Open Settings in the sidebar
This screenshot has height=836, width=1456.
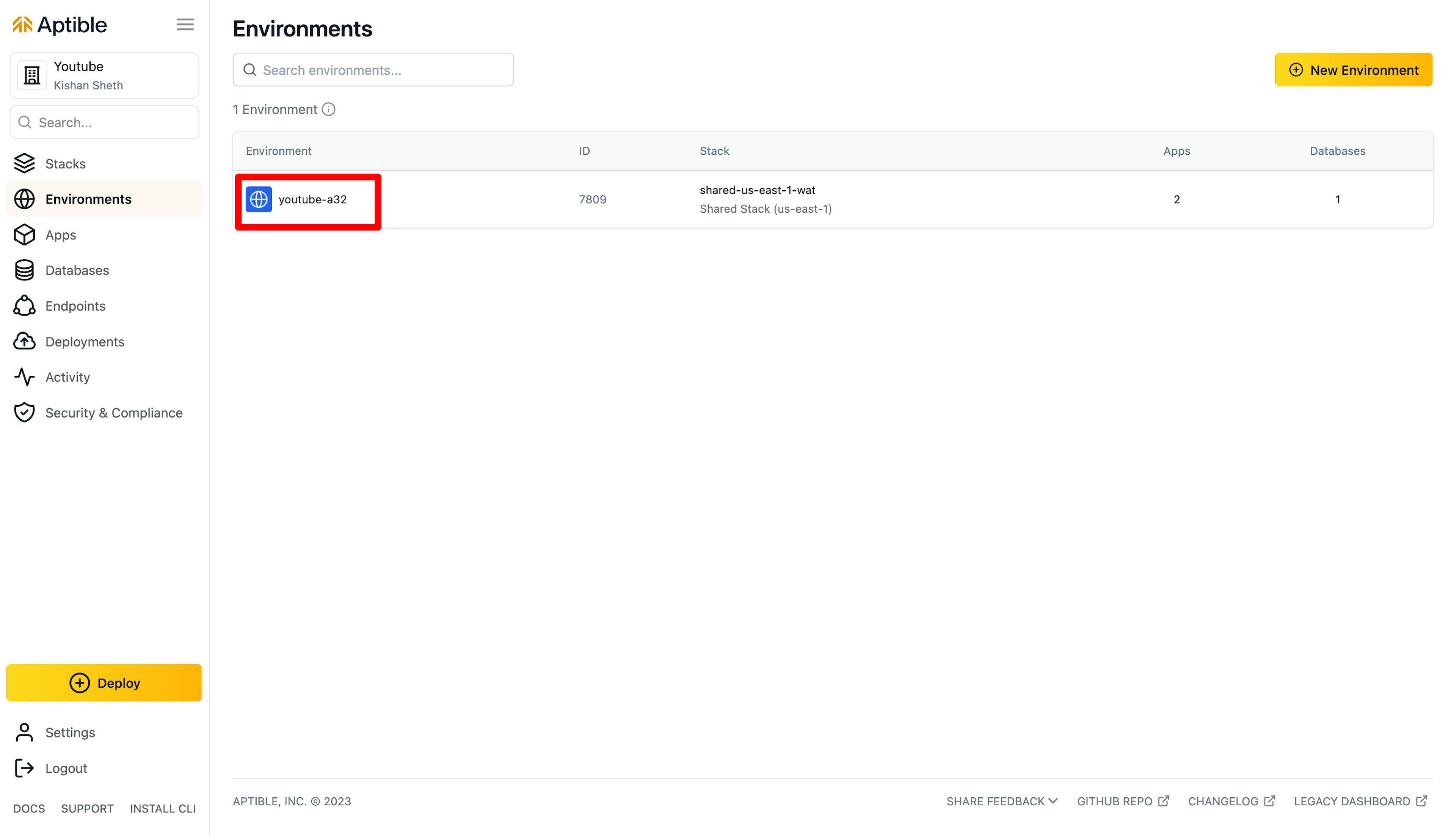point(70,732)
